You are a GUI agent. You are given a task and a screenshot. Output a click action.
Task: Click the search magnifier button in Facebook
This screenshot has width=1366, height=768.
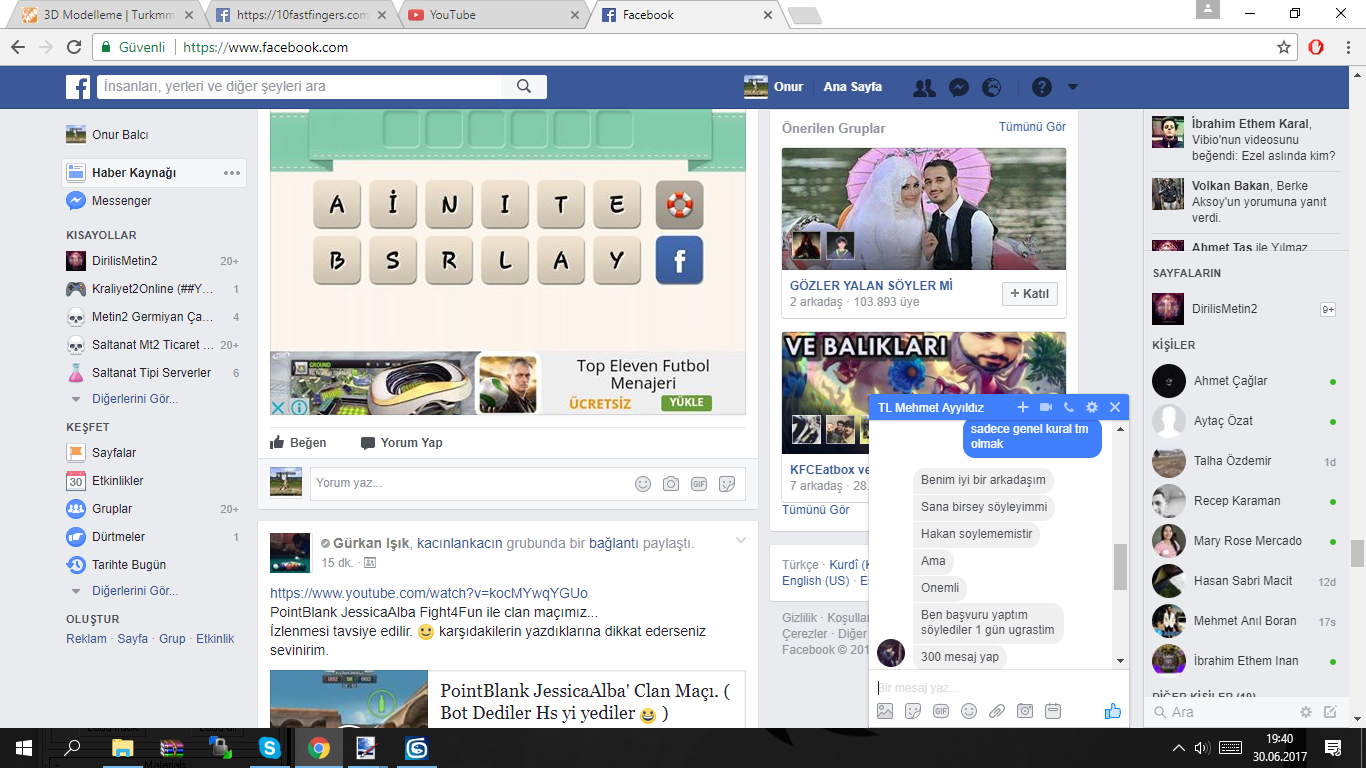(524, 87)
